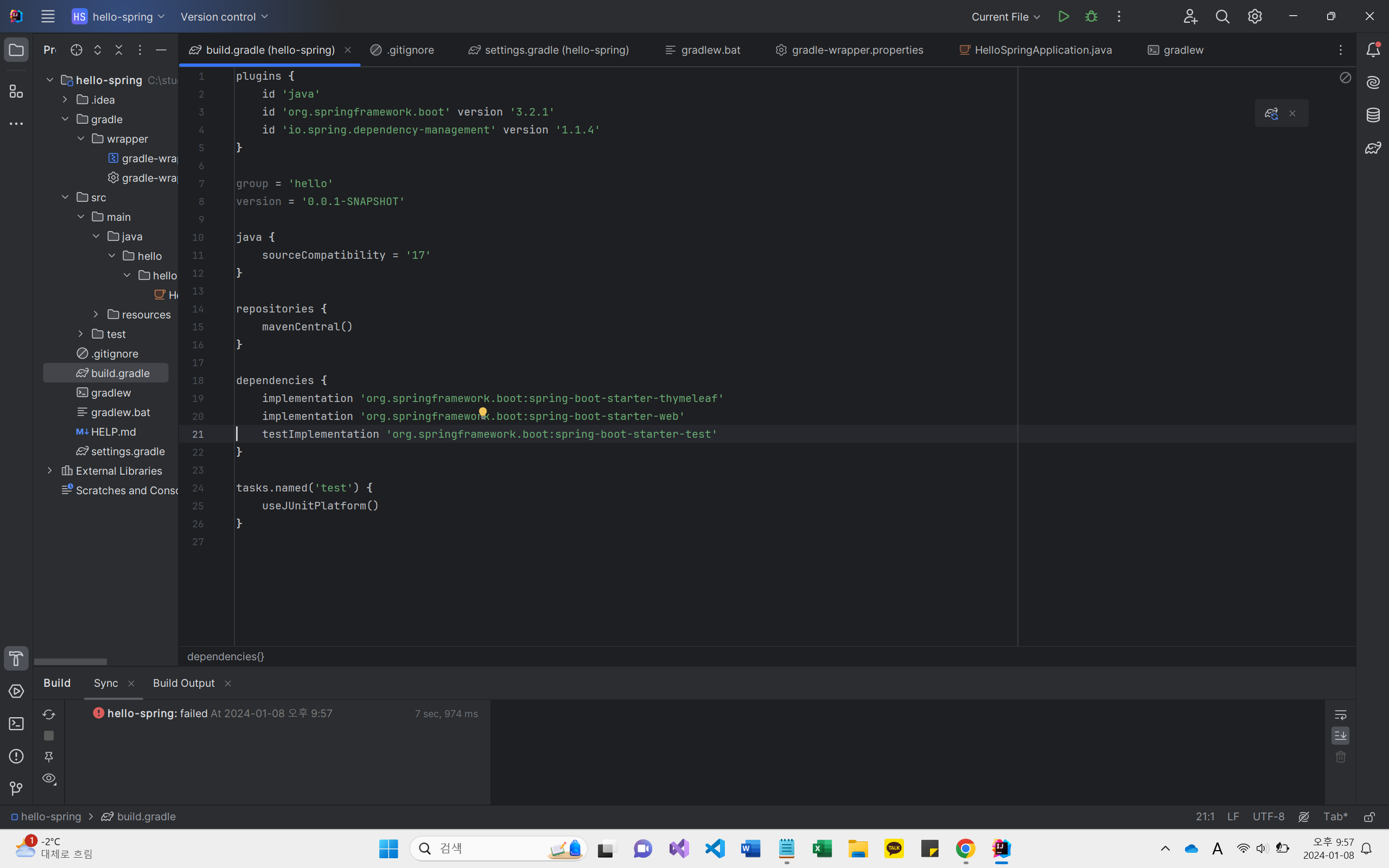Expand External Libraries node
The image size is (1389, 868).
click(49, 470)
